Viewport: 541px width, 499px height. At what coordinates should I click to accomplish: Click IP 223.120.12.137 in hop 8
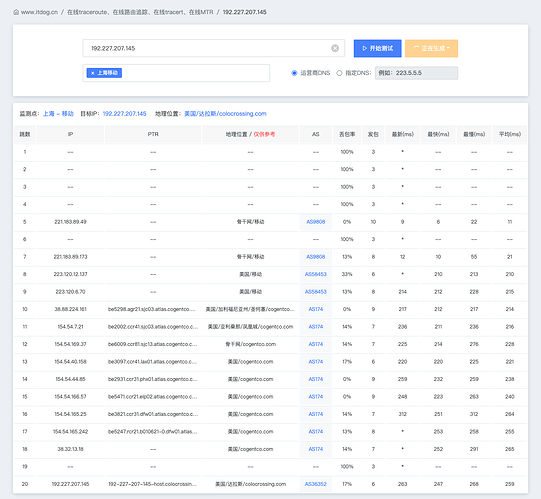pyautogui.click(x=70, y=274)
